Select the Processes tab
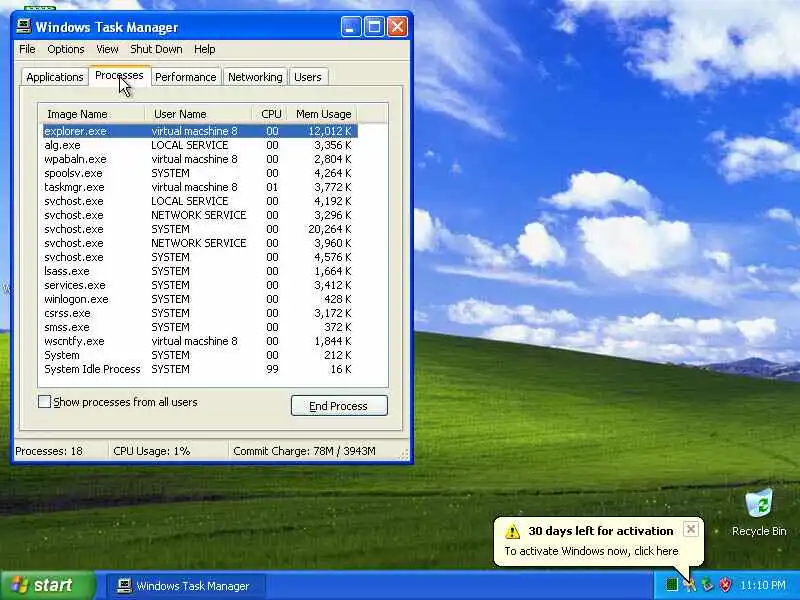800x600 pixels. [119, 76]
